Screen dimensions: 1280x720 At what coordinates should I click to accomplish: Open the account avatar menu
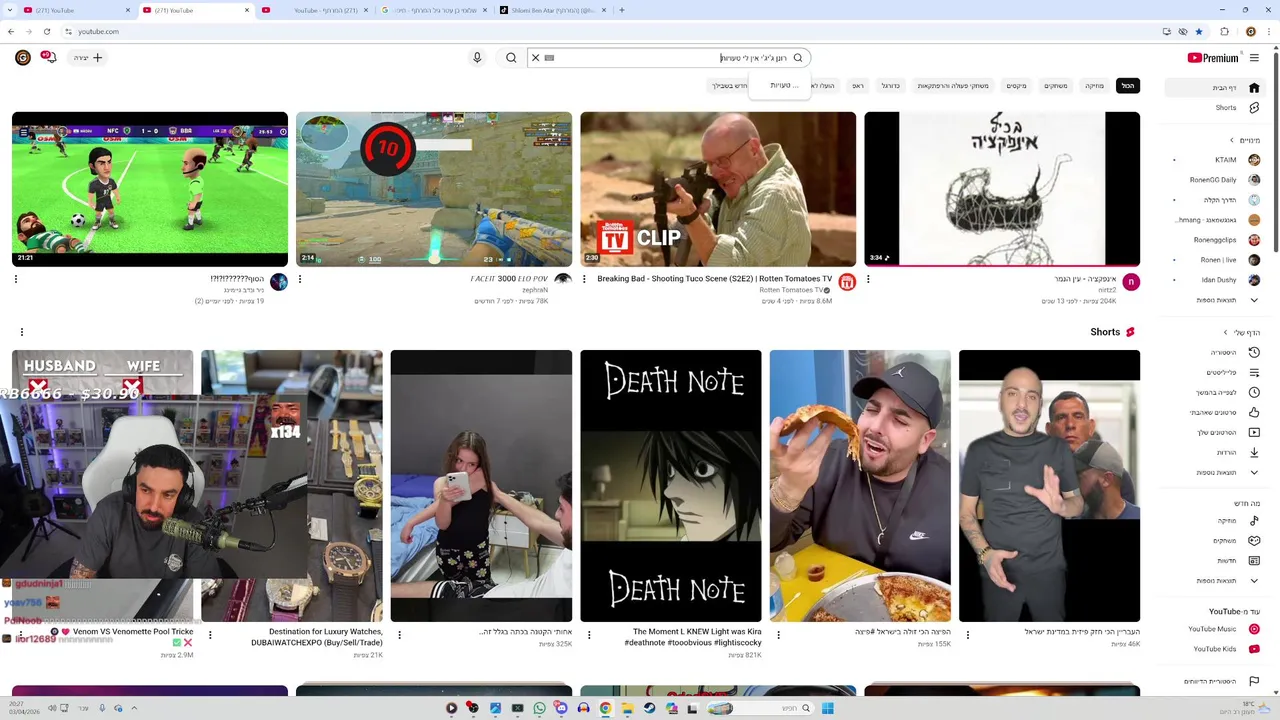click(22, 58)
